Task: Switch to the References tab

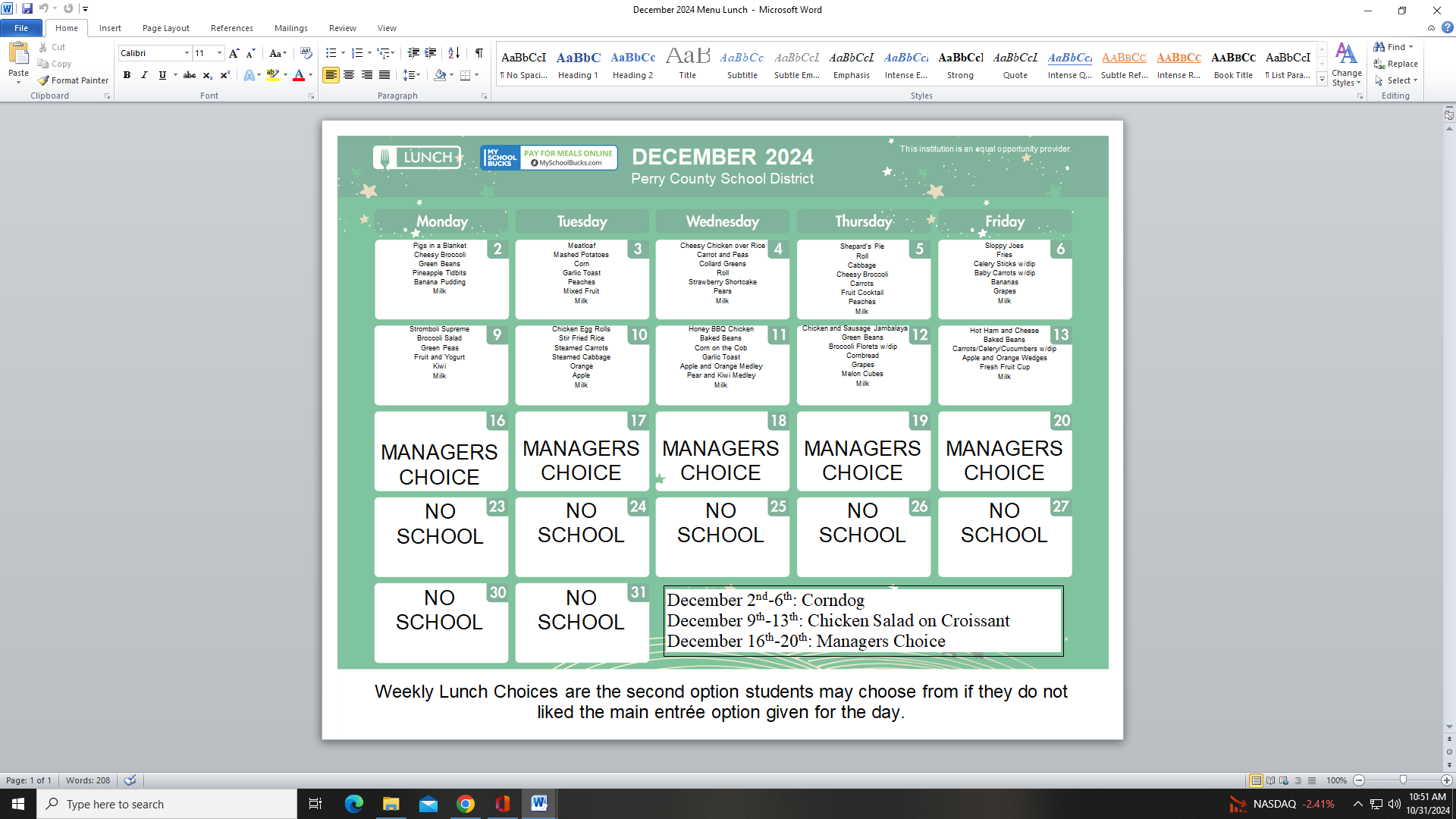Action: 232,28
